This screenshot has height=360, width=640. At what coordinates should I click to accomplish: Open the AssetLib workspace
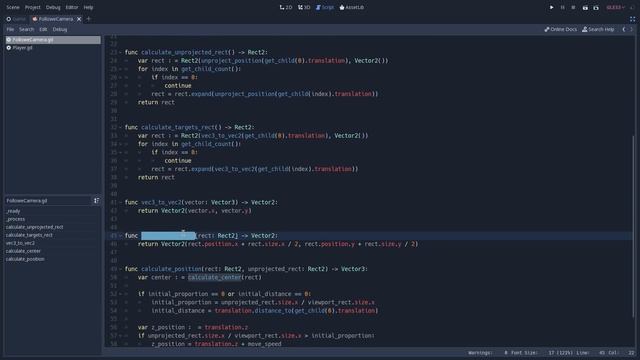(351, 7)
